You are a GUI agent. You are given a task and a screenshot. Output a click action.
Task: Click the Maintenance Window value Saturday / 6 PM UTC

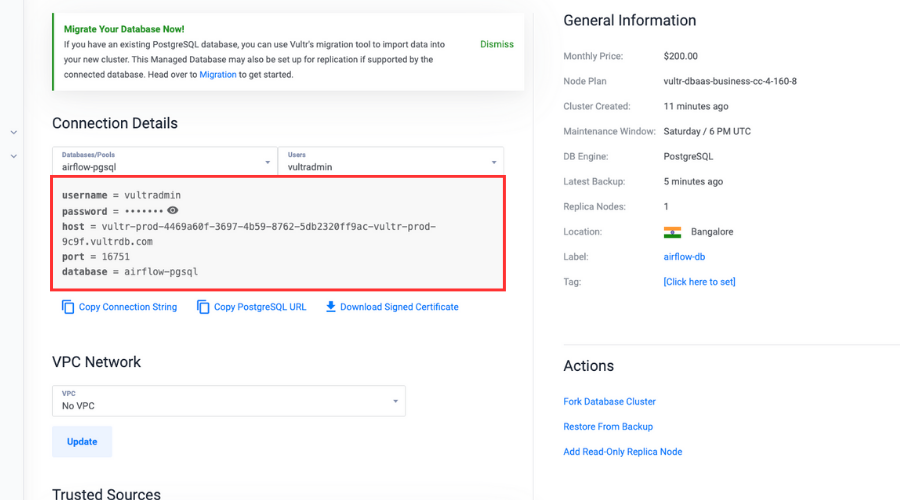[x=707, y=131]
